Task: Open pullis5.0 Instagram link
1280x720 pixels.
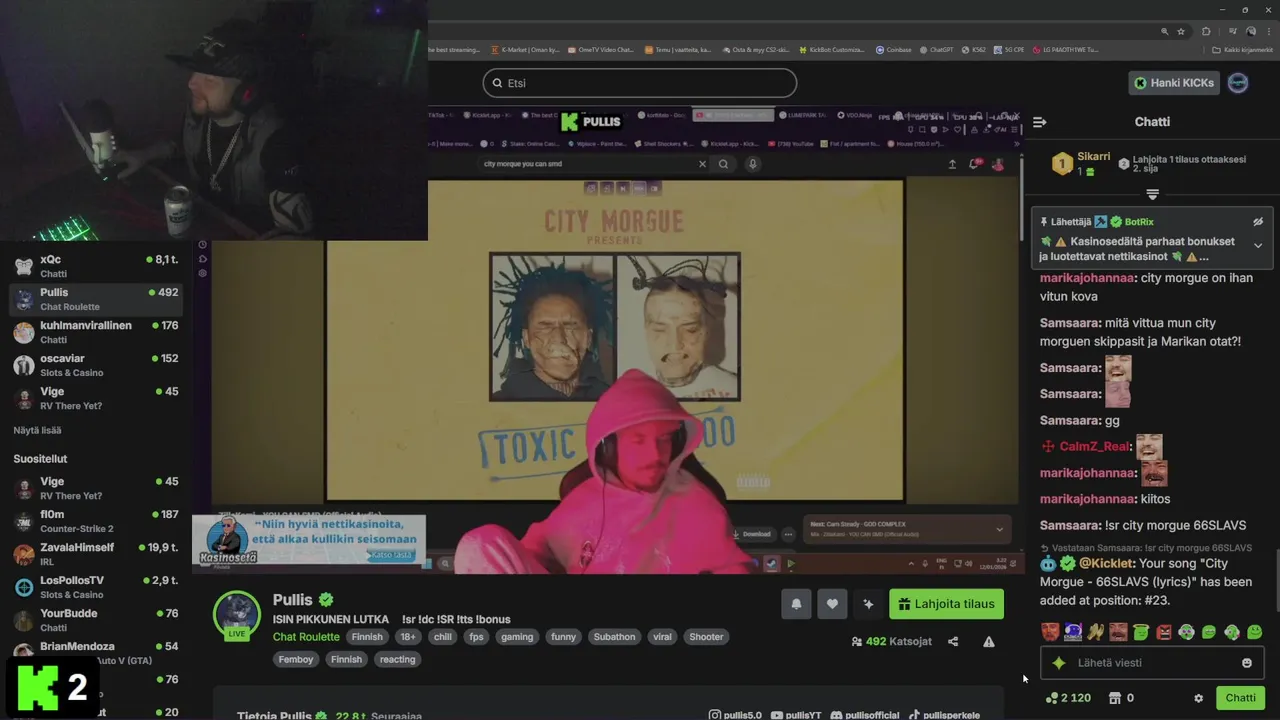Action: (735, 715)
